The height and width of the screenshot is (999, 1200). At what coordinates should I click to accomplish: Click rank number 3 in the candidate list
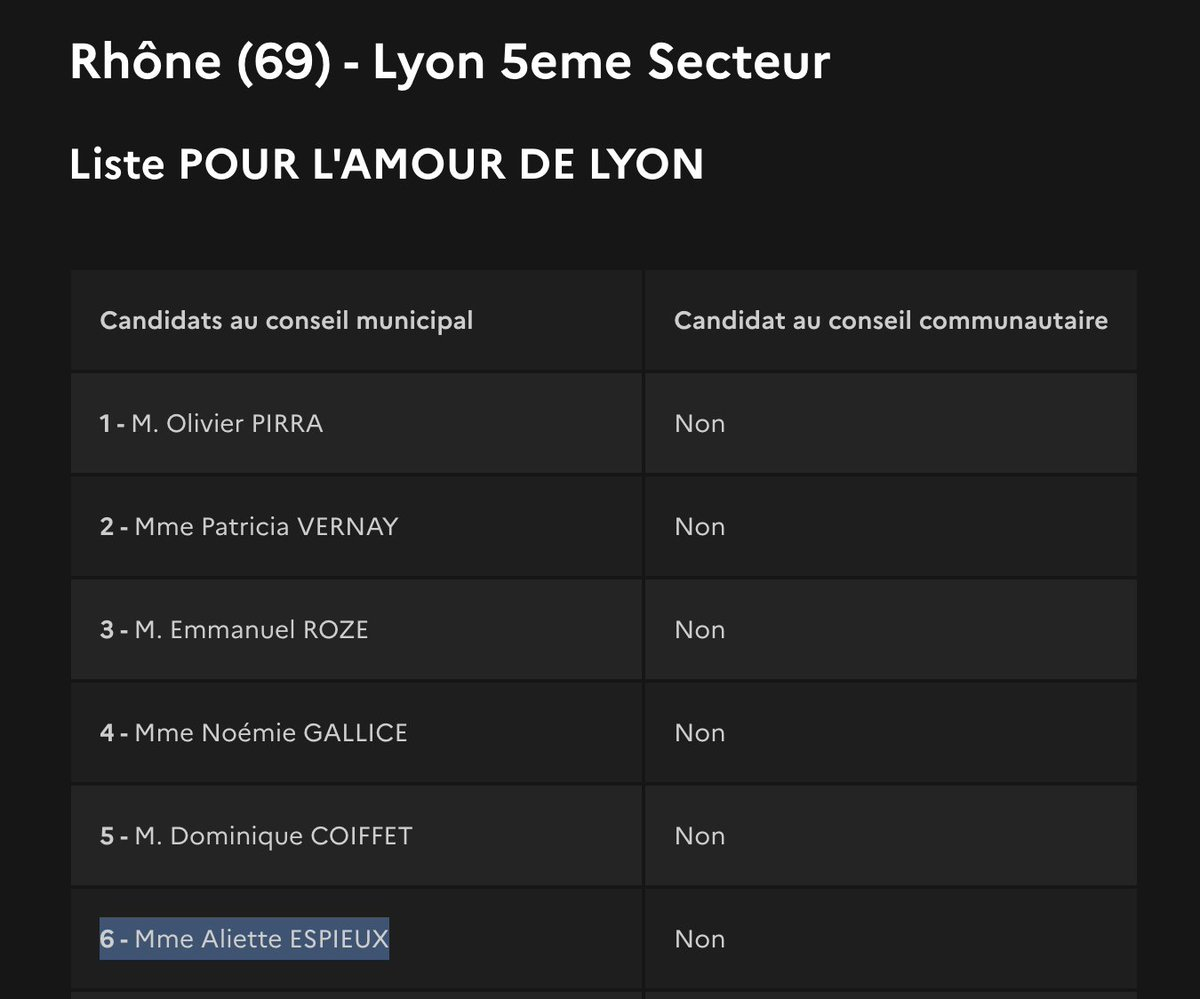(107, 630)
